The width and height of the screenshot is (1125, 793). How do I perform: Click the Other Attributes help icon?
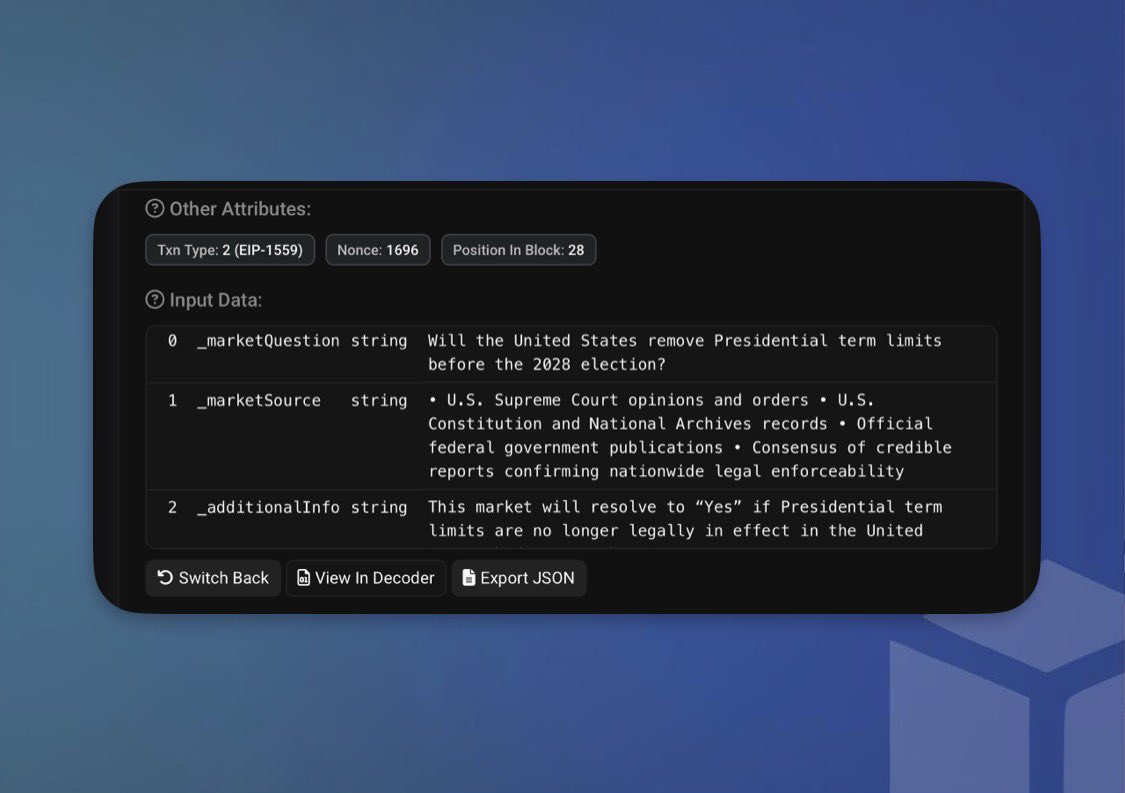[x=154, y=209]
